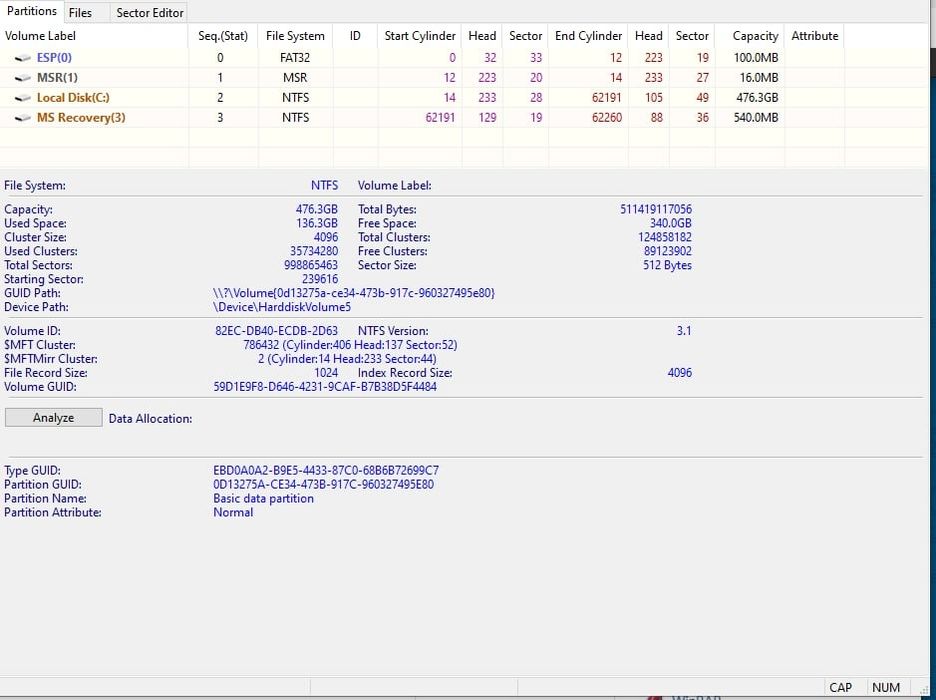Screen dimensions: 936x700
Task: Sort by Seq.(Stat) column header
Action: point(223,36)
